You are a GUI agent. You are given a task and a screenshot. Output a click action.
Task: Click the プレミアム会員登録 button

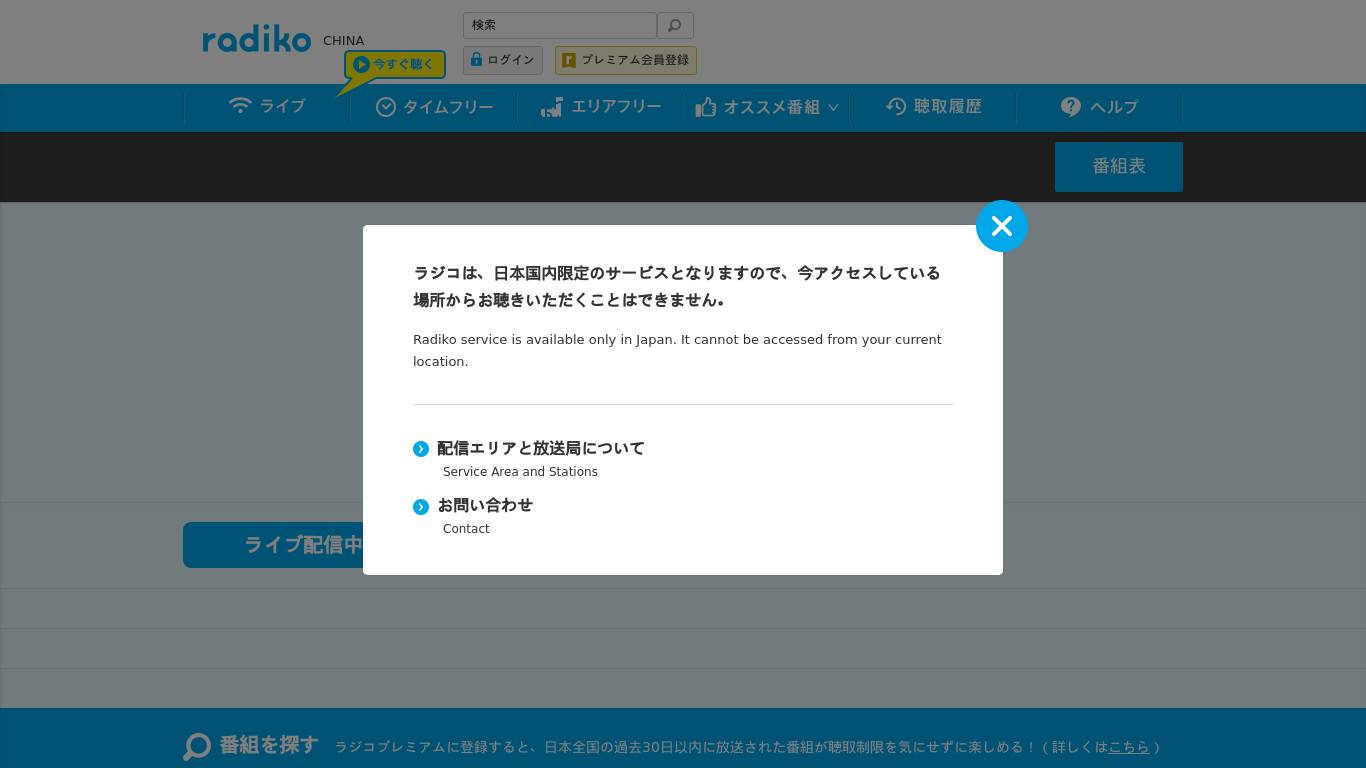click(x=626, y=60)
